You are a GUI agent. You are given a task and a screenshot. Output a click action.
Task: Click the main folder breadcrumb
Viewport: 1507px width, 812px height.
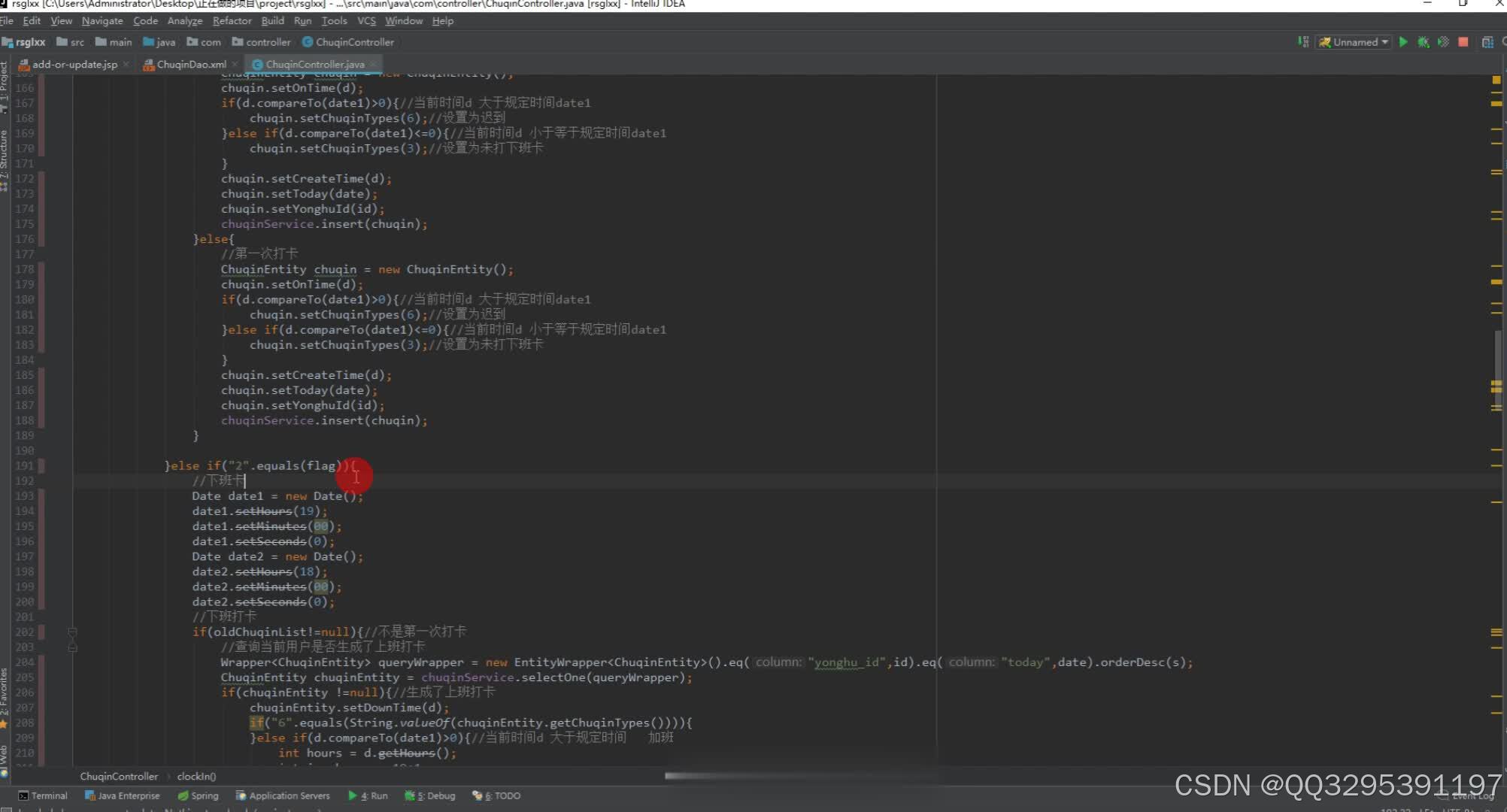114,42
